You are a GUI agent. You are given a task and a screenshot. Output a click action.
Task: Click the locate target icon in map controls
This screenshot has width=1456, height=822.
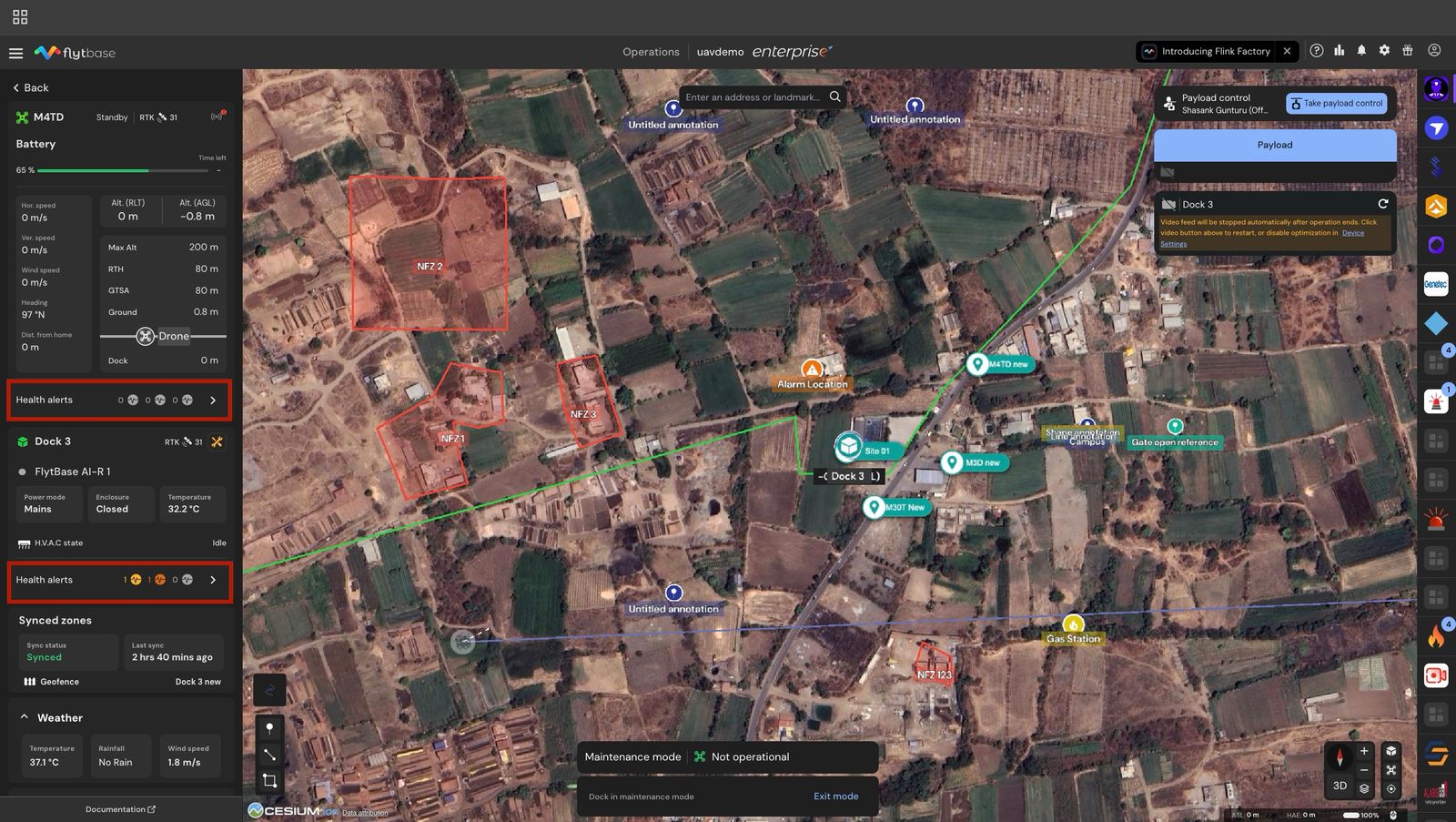point(1391,788)
